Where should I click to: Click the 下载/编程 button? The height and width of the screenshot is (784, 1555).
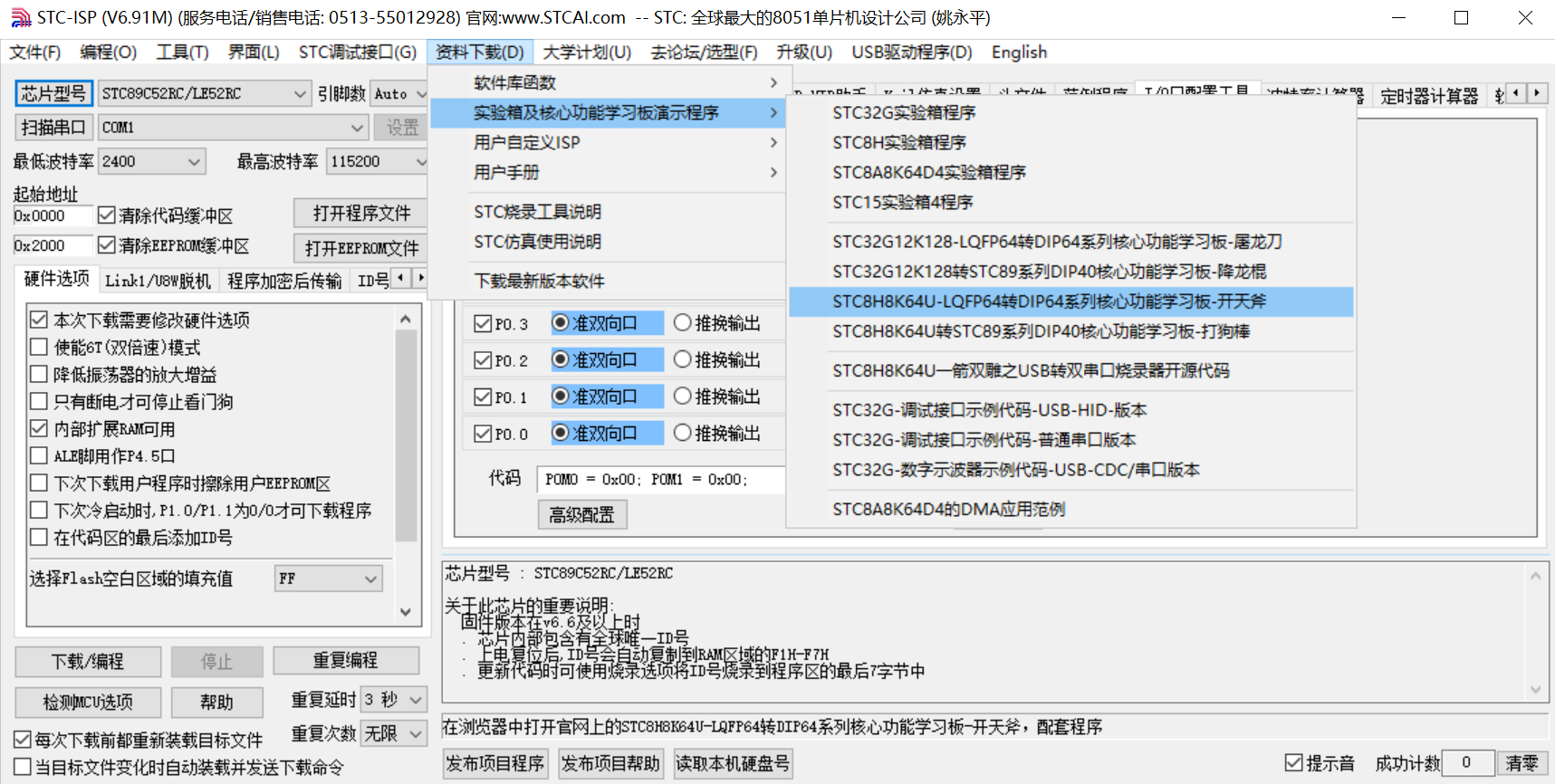88,662
